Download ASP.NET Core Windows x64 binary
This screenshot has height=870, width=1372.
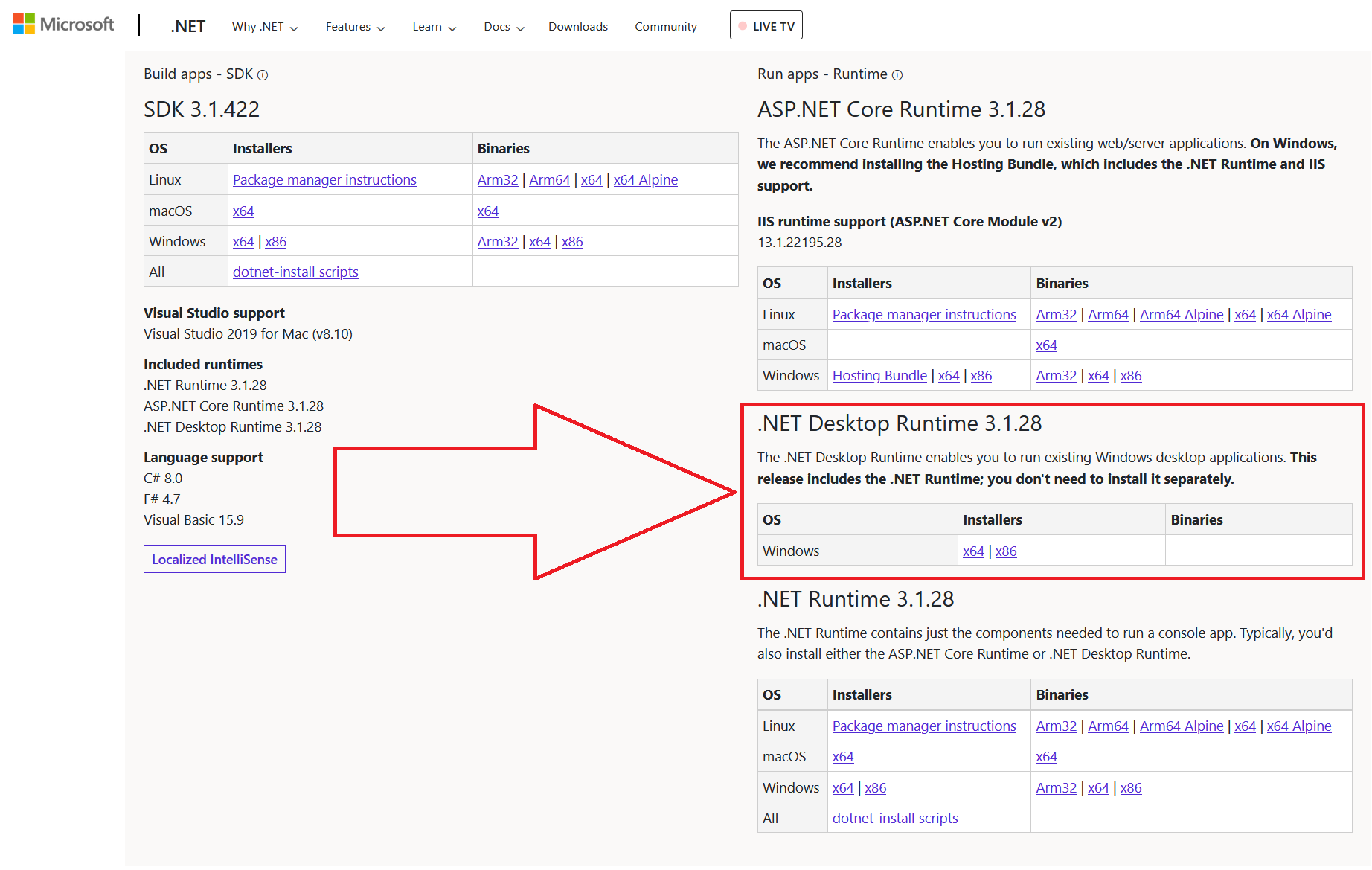[x=1099, y=376]
